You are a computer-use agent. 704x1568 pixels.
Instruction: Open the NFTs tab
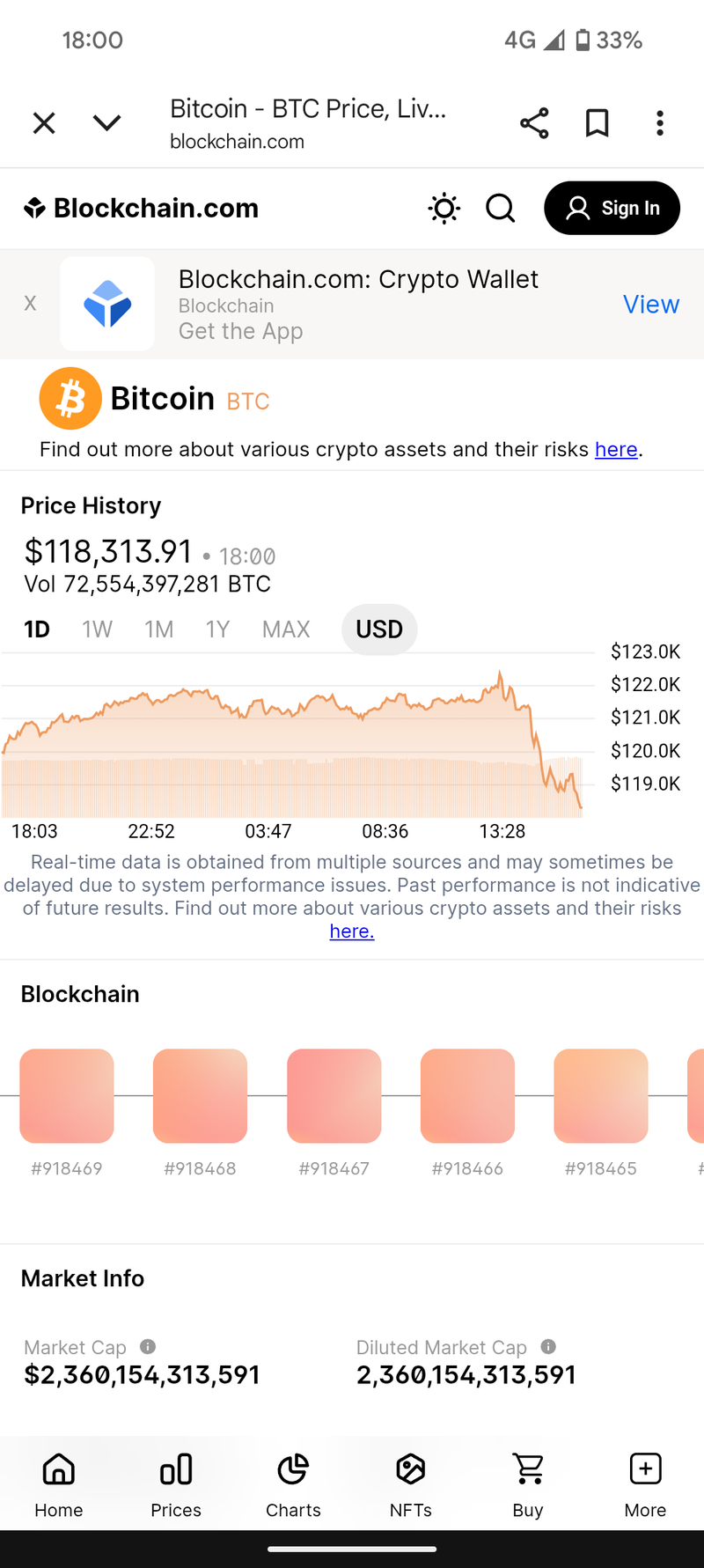(x=411, y=1485)
